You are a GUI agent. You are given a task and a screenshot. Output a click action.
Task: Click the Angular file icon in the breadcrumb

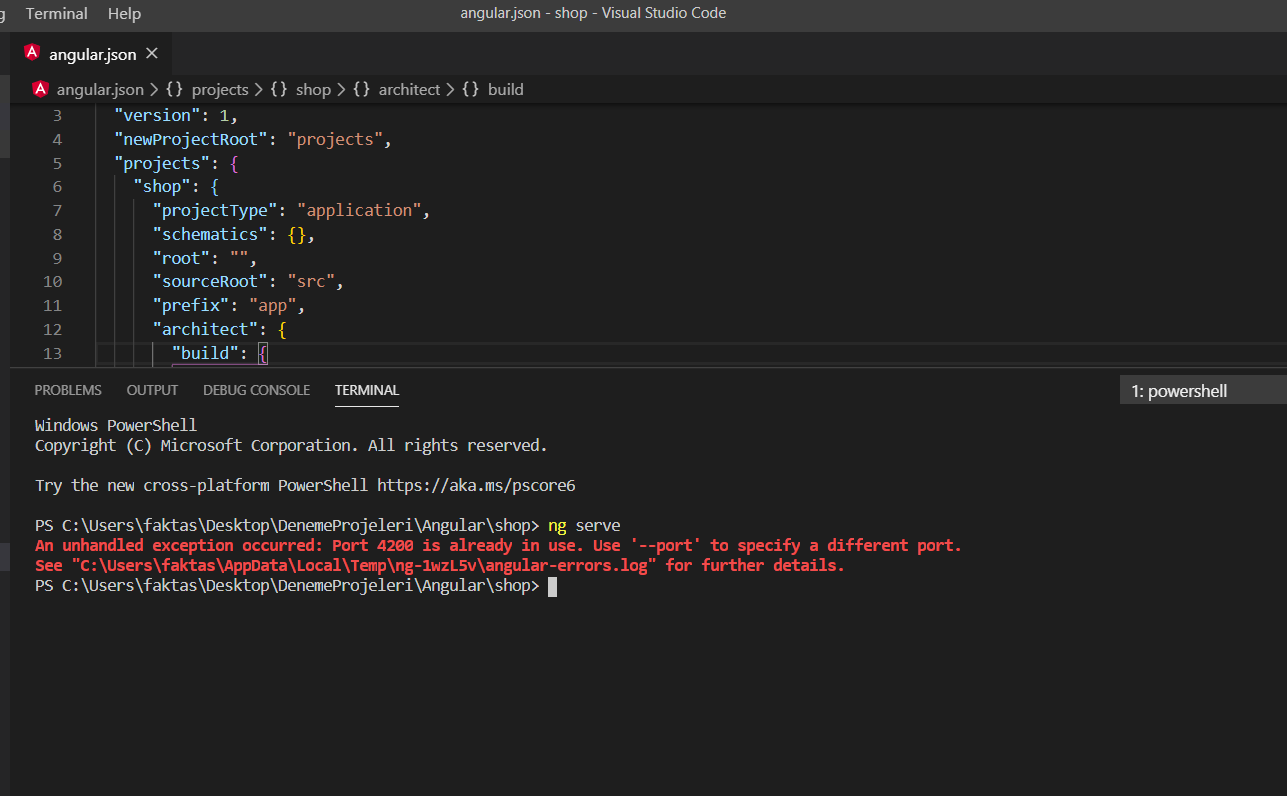[40, 89]
